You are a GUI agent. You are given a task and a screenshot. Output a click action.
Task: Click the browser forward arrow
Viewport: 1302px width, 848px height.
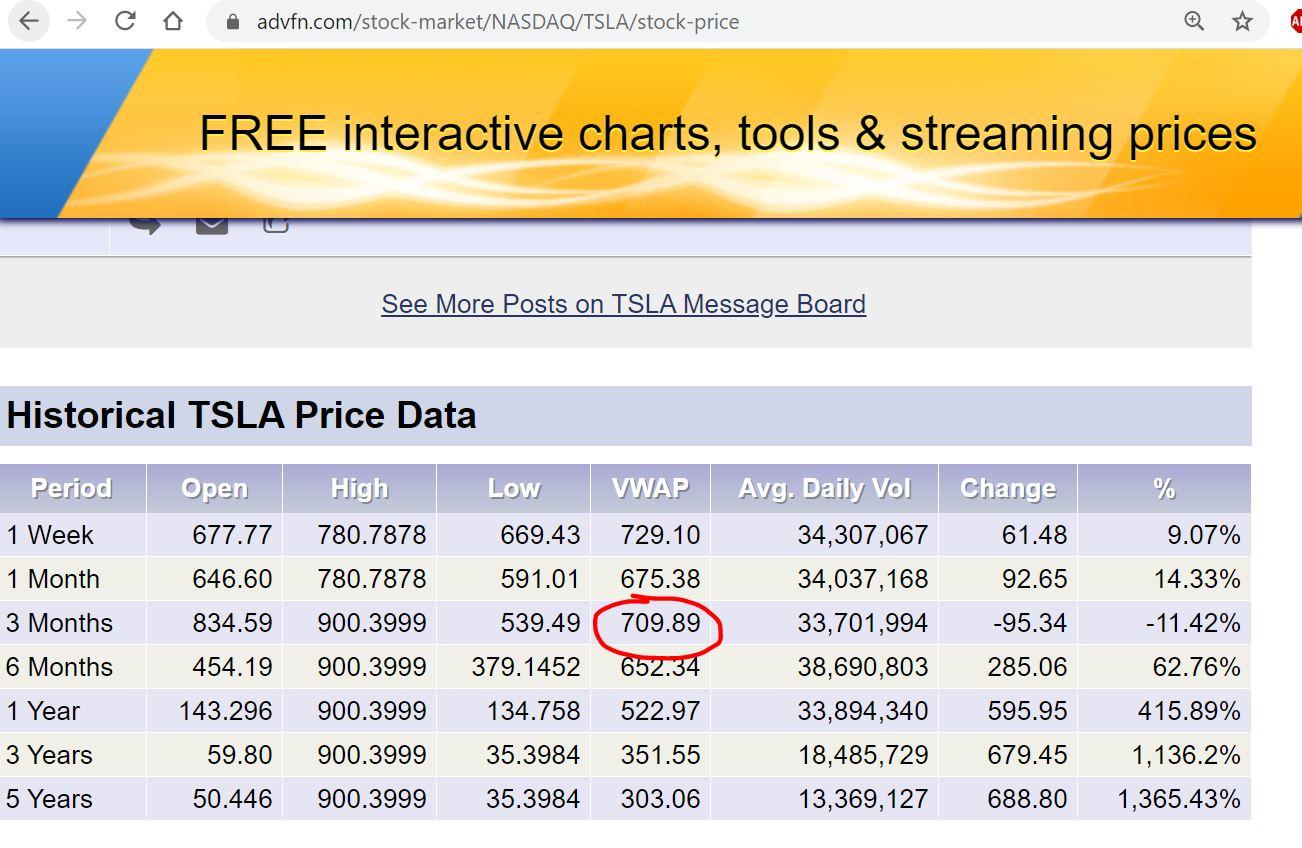tap(77, 21)
